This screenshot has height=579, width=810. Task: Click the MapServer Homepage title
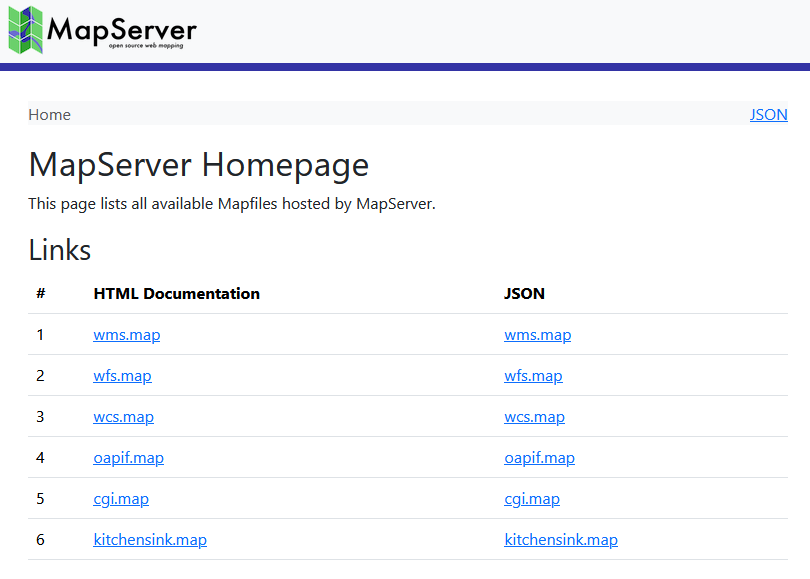coord(198,164)
